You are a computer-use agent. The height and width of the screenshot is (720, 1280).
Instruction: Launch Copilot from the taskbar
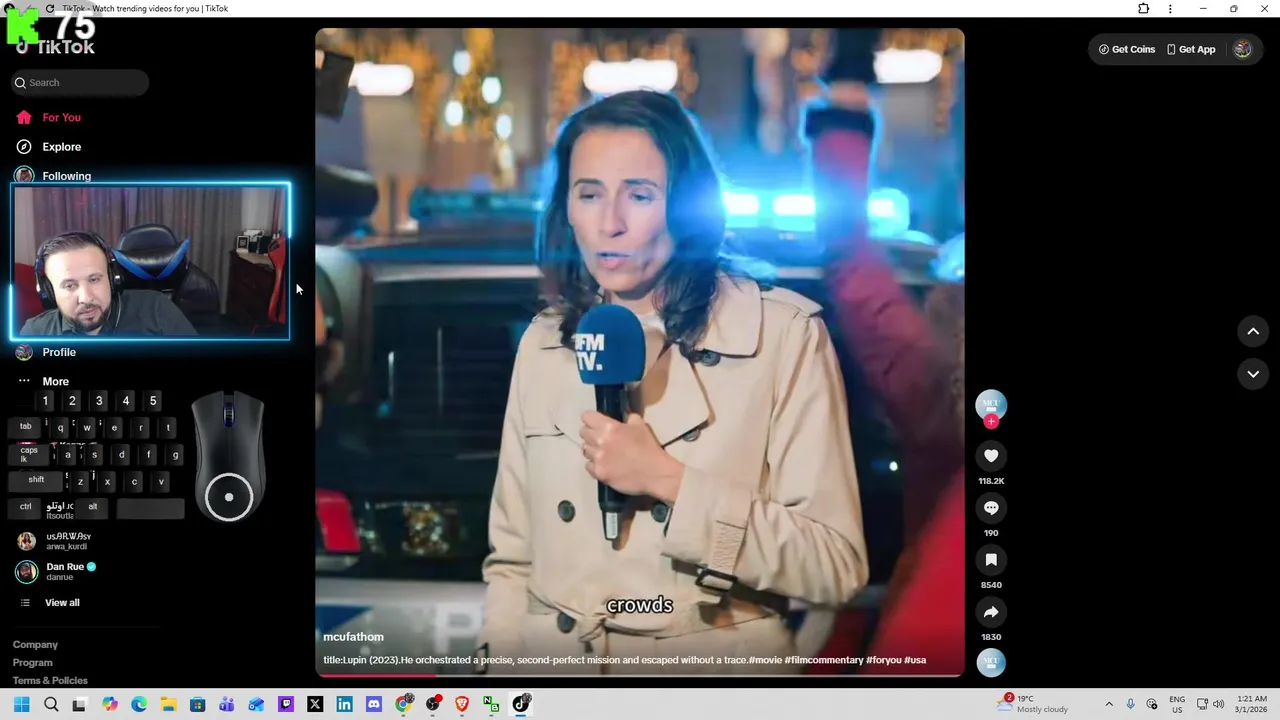tap(110, 704)
